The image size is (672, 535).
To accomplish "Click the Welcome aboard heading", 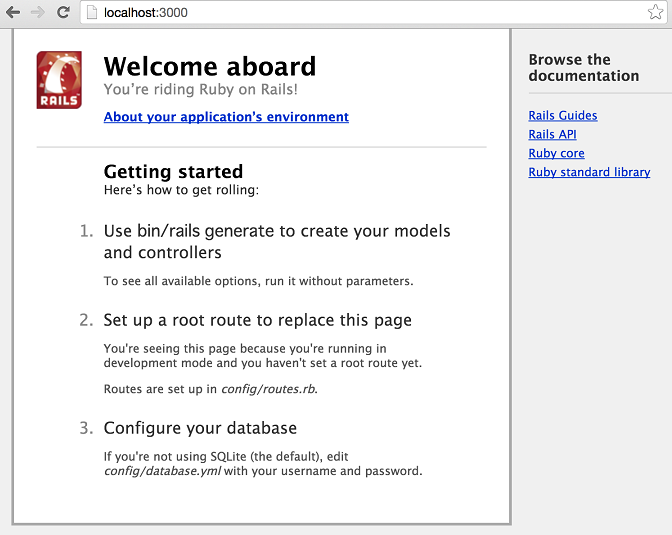I will pos(210,66).
